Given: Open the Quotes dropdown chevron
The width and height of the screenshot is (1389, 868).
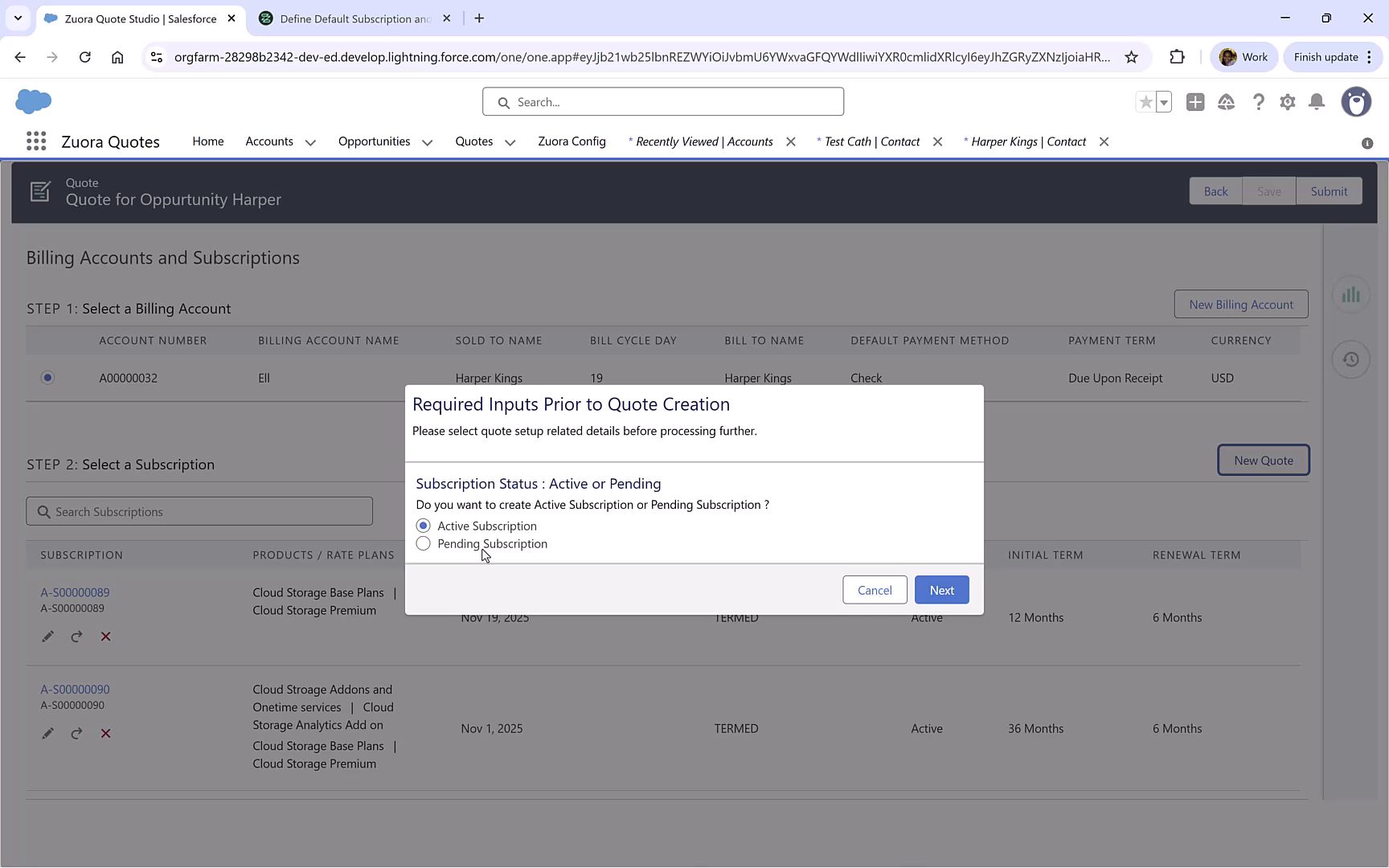Looking at the screenshot, I should (510, 142).
